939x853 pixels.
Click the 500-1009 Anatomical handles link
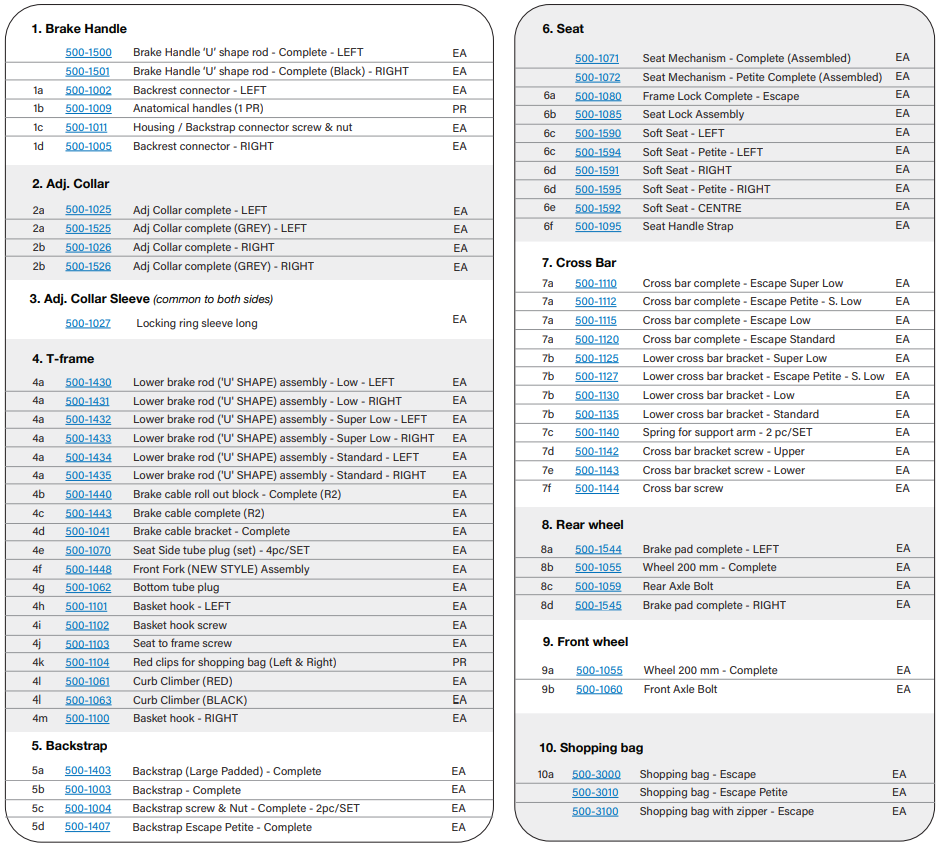tap(88, 109)
